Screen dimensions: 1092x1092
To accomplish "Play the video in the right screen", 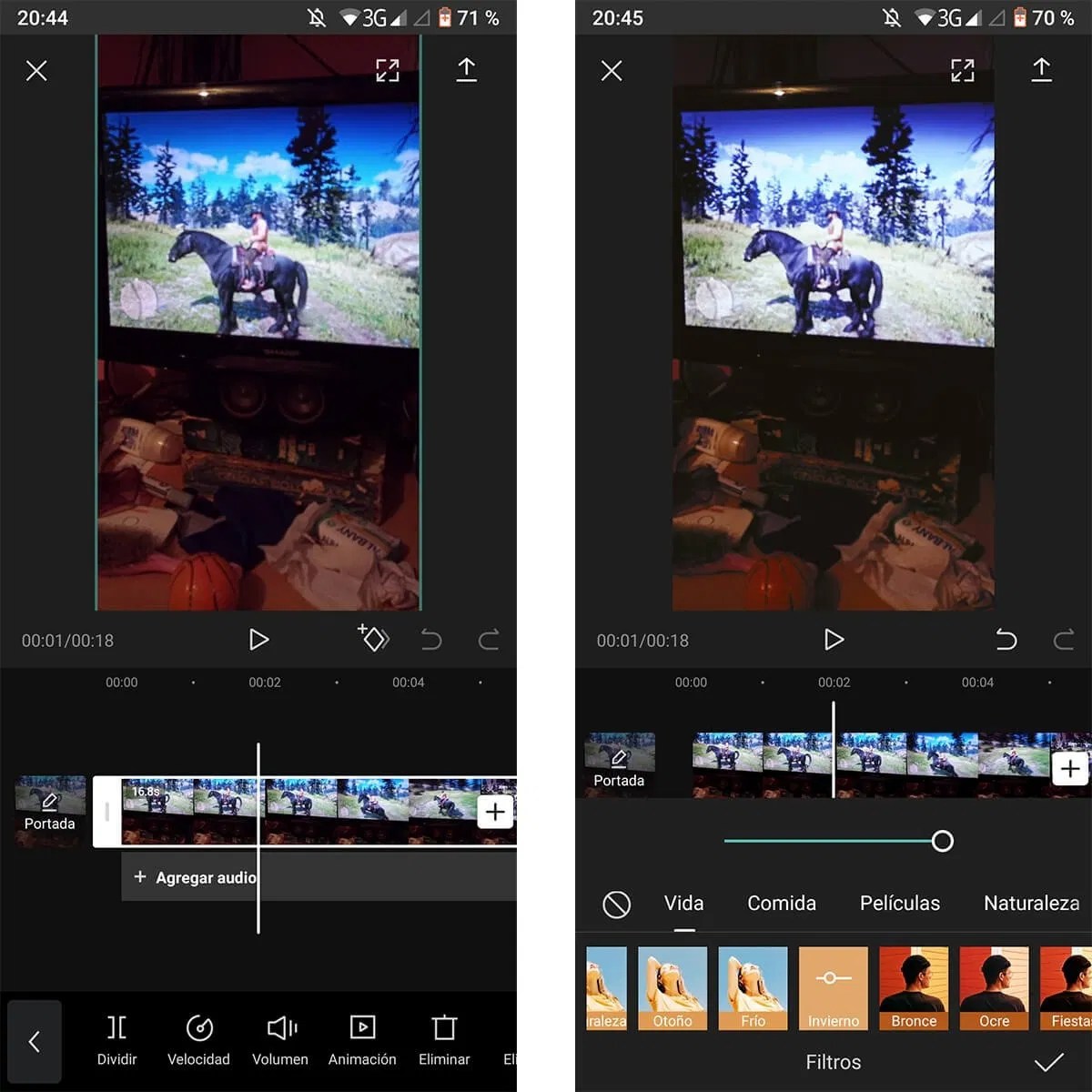I will 834,640.
